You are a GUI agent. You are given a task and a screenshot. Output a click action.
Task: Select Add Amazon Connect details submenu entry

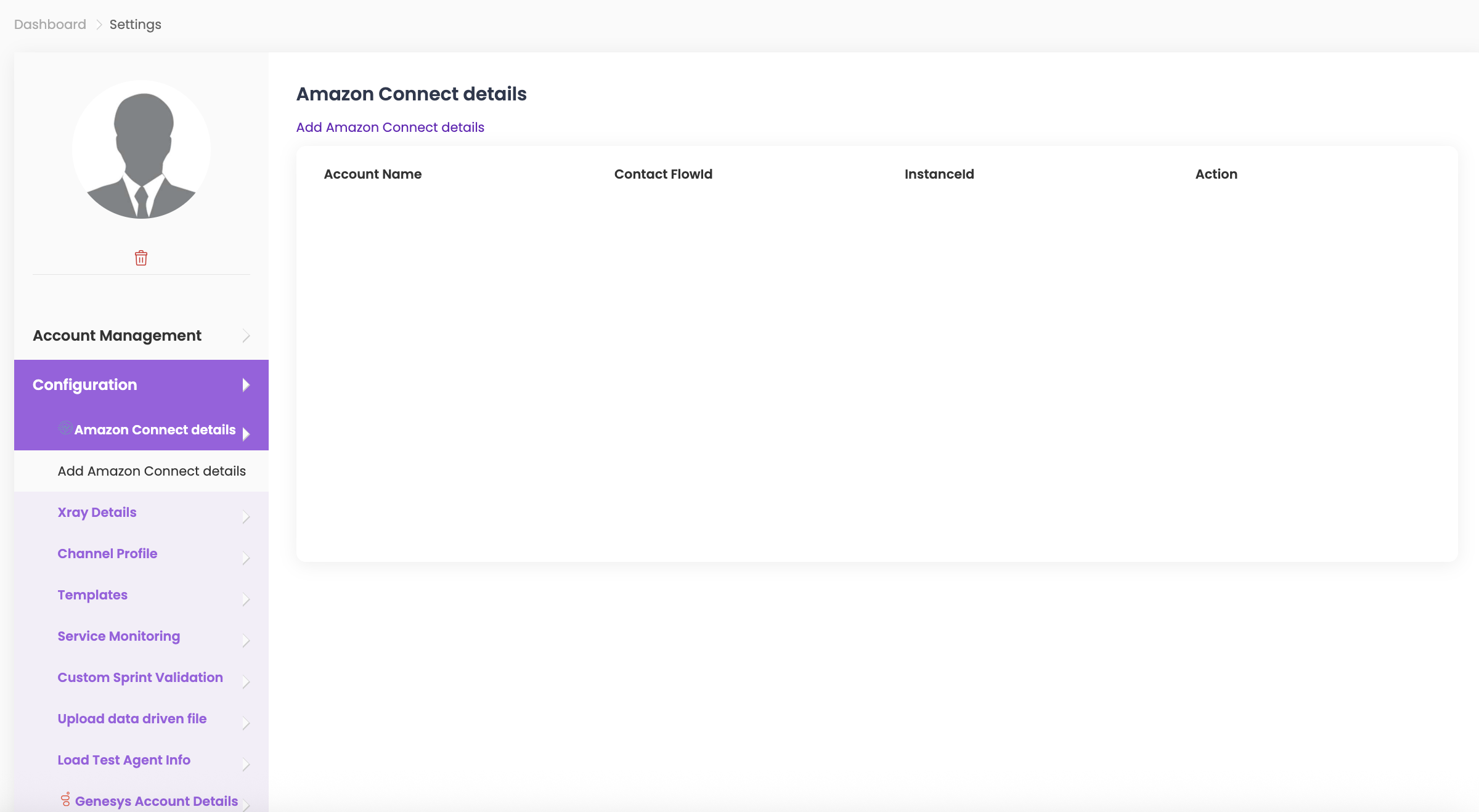pyautogui.click(x=152, y=471)
